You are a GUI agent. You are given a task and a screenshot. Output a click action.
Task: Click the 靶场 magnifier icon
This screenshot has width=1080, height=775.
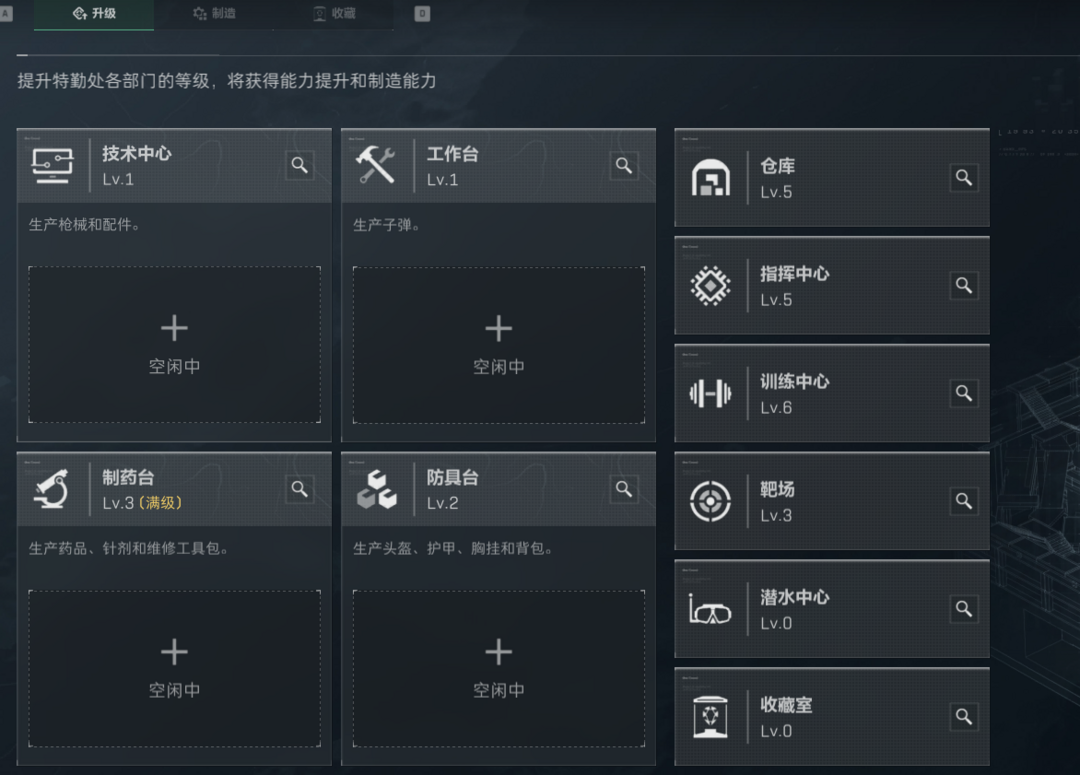964,501
